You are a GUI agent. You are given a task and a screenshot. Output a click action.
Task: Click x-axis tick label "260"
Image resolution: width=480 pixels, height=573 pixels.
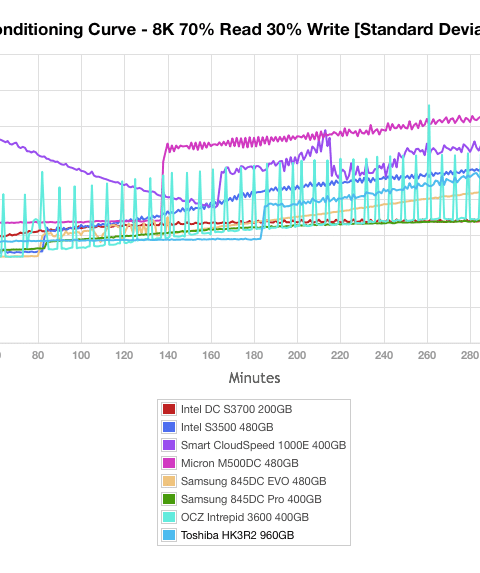coord(427,355)
